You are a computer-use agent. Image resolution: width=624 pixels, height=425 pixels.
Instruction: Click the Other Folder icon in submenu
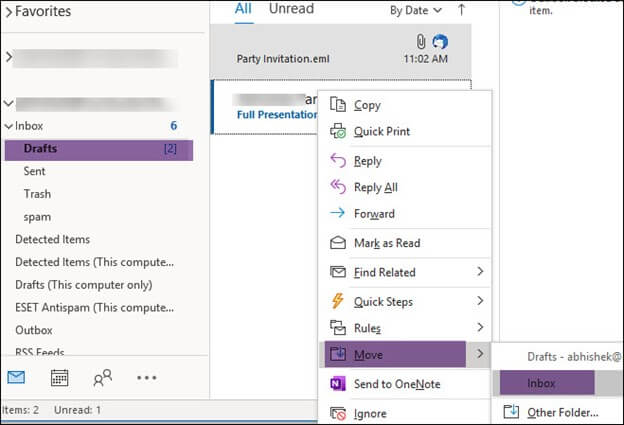click(x=511, y=411)
